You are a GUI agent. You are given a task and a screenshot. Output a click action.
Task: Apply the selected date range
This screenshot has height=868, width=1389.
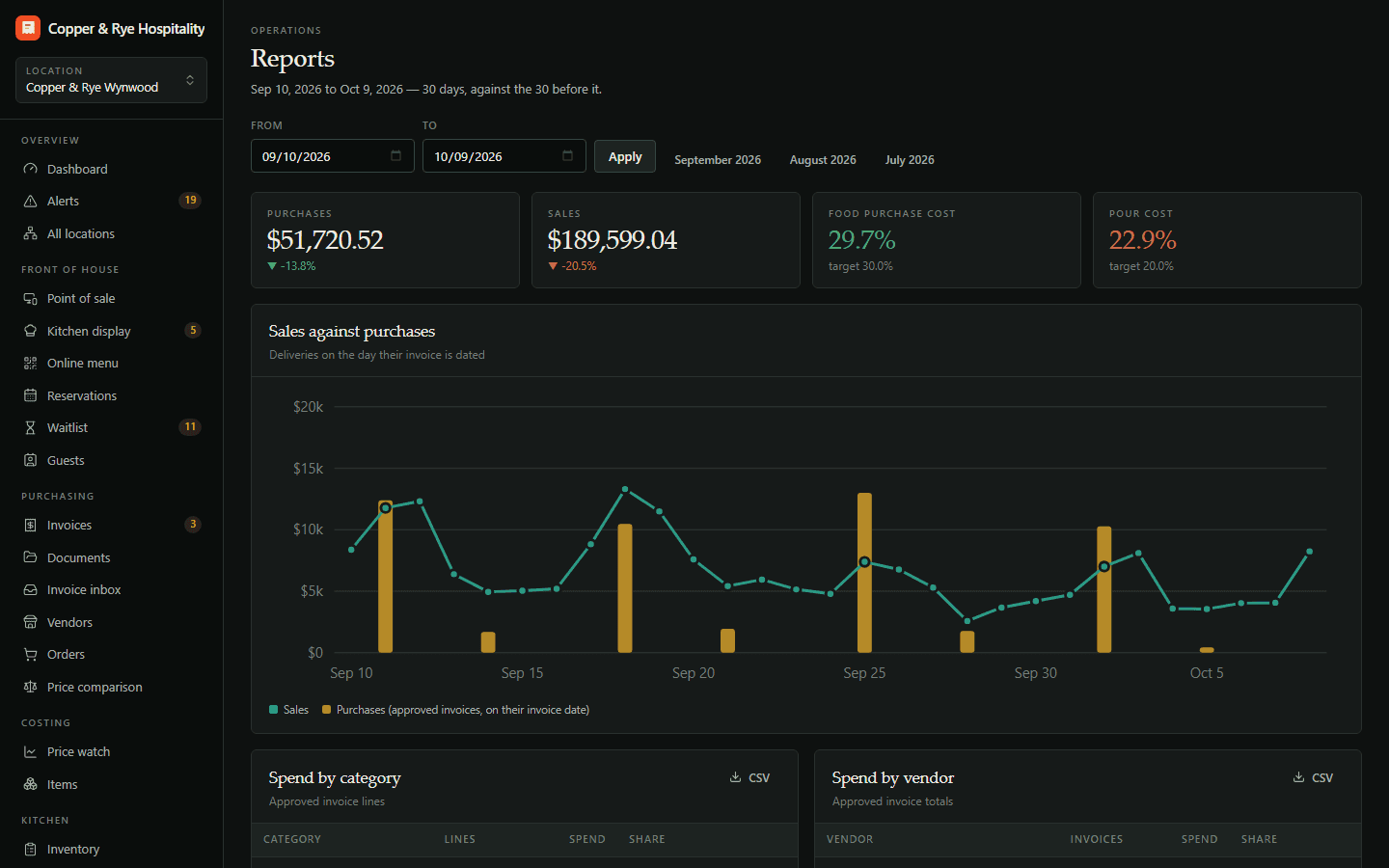coord(625,156)
